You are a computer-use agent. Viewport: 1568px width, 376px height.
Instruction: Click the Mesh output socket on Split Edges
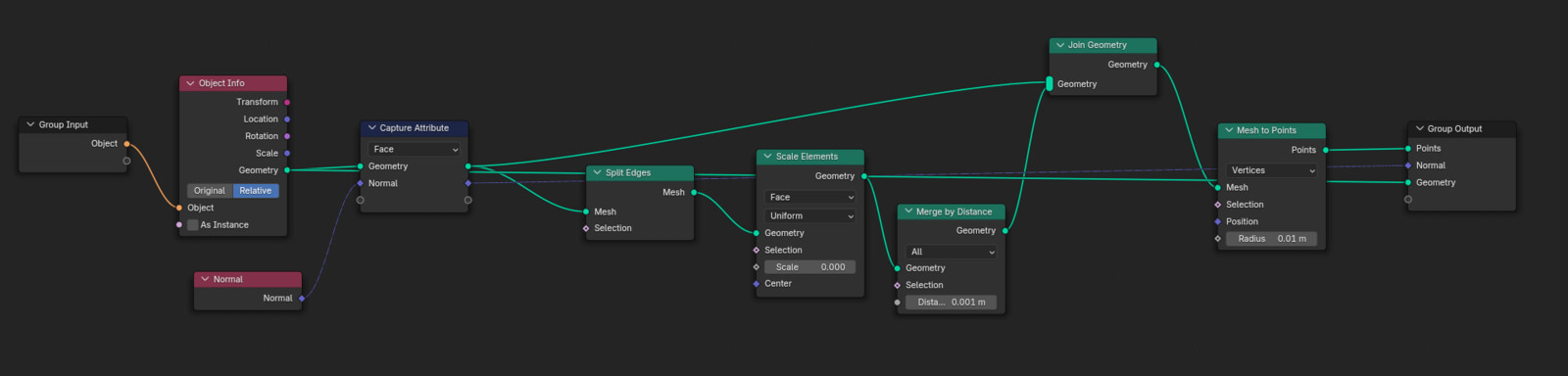pos(694,193)
